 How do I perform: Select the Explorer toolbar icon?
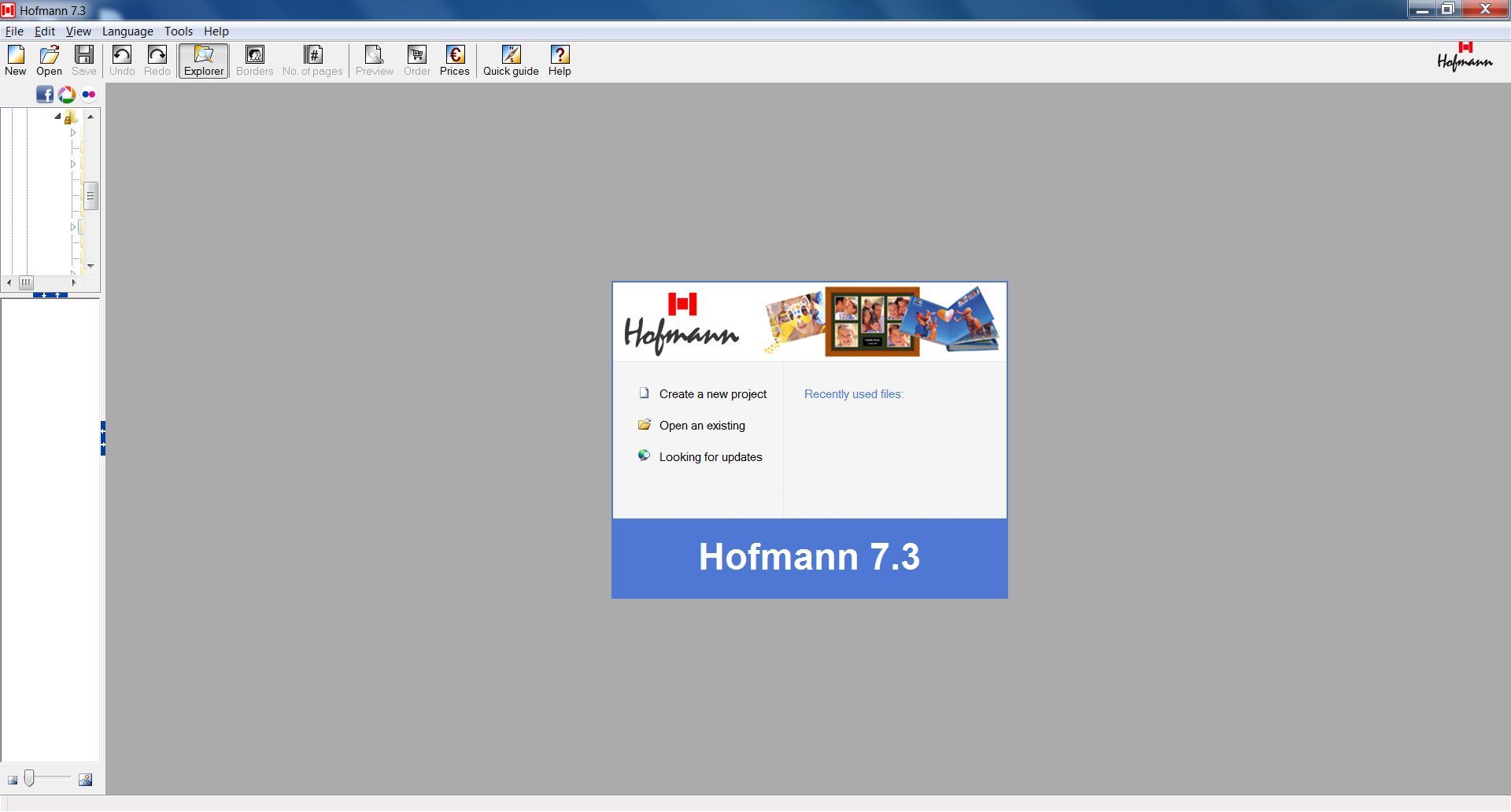coord(203,59)
